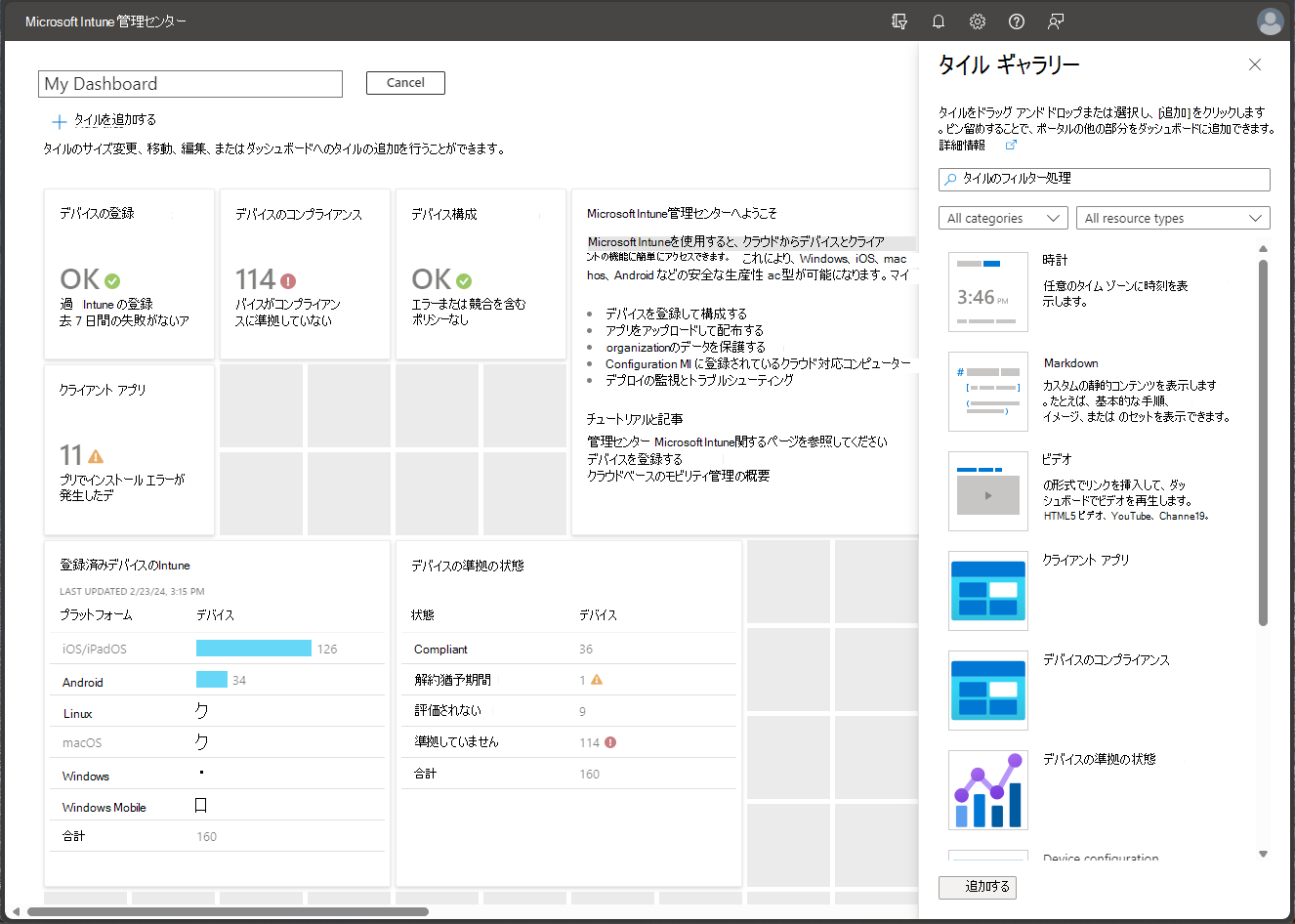The height and width of the screenshot is (924, 1295).
Task: Click the red error icon beside 114
Action: (x=288, y=280)
